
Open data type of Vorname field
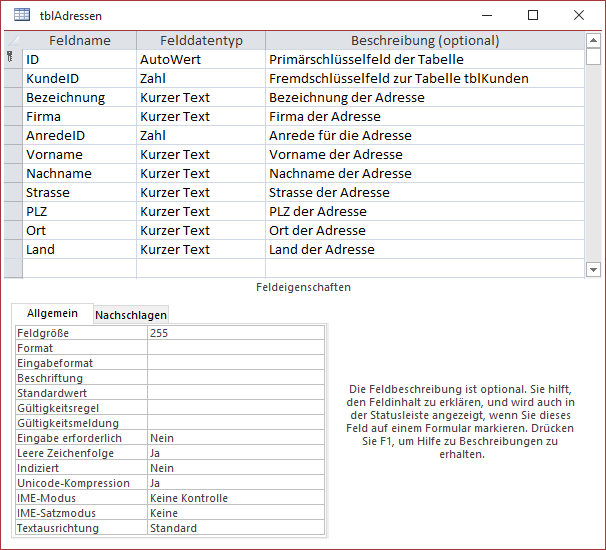click(x=201, y=154)
